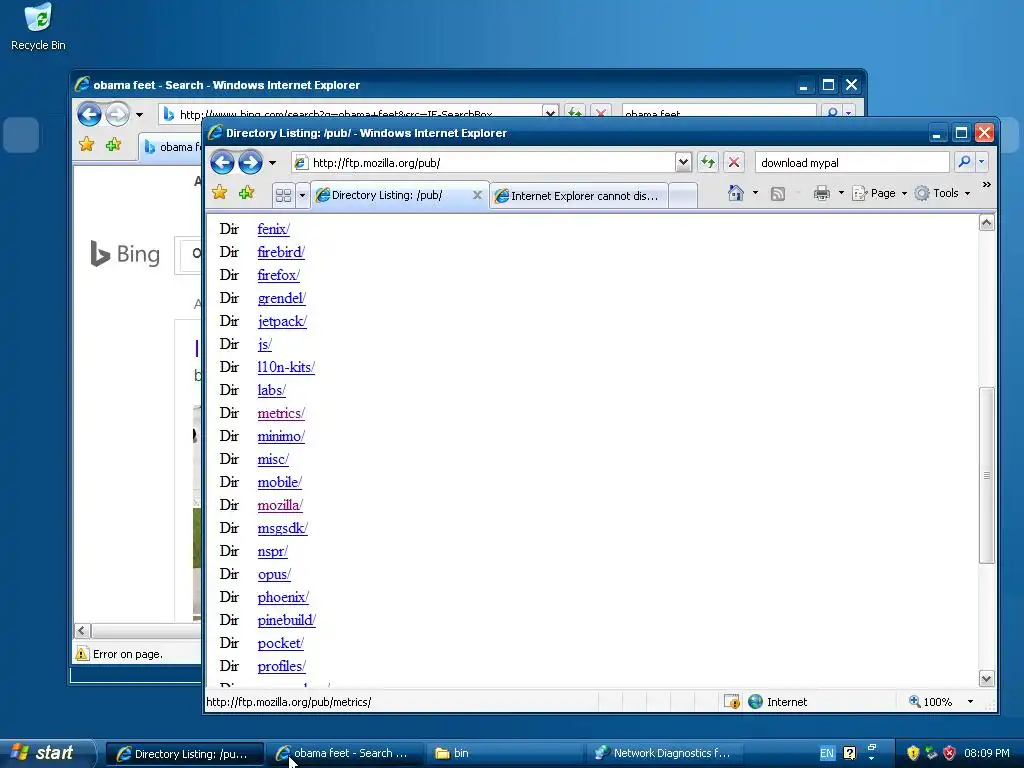
Task: Click the zoom magnifier icon in status bar
Action: click(x=914, y=701)
